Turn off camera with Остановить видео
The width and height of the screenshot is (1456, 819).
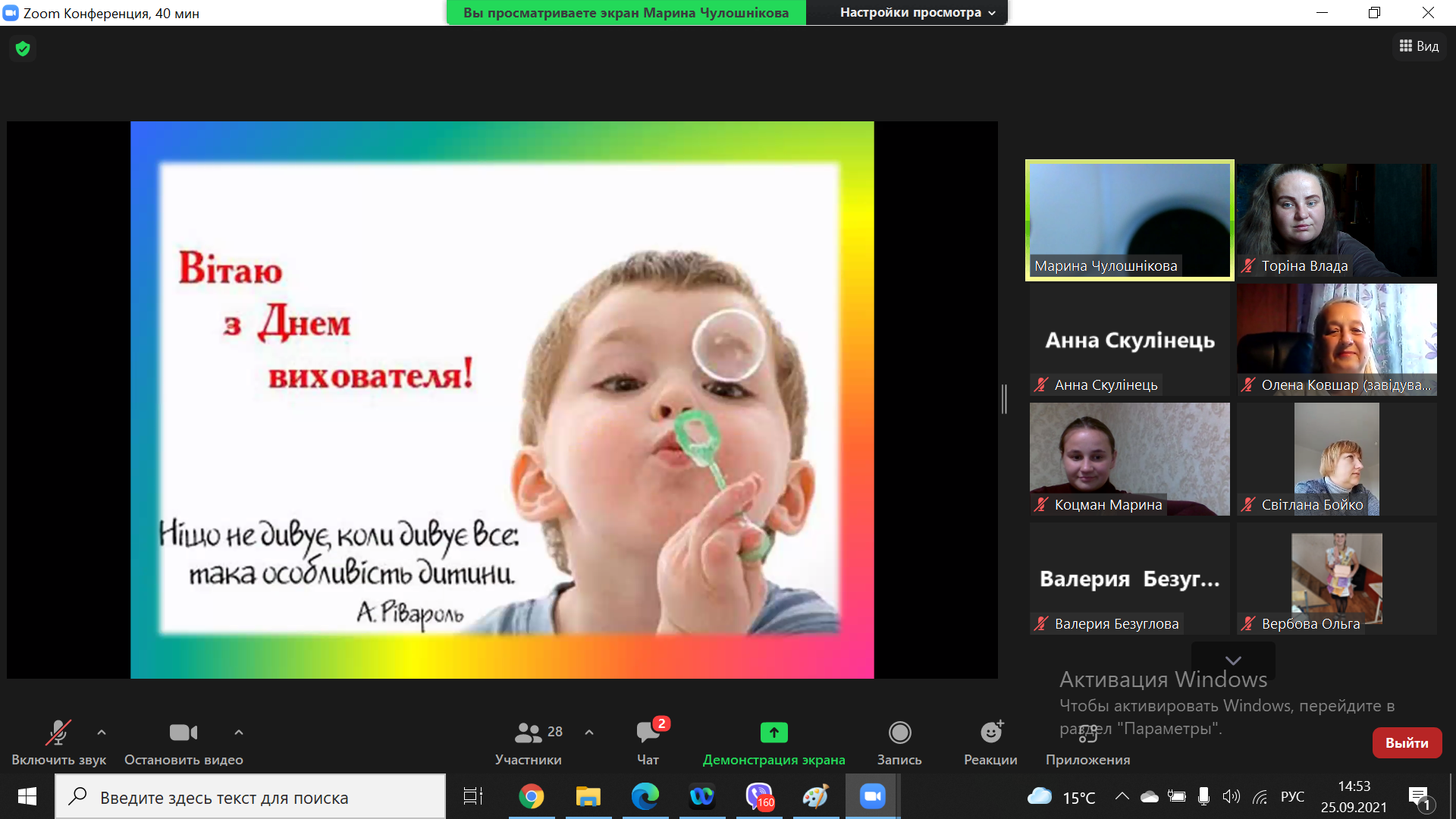coord(184,742)
